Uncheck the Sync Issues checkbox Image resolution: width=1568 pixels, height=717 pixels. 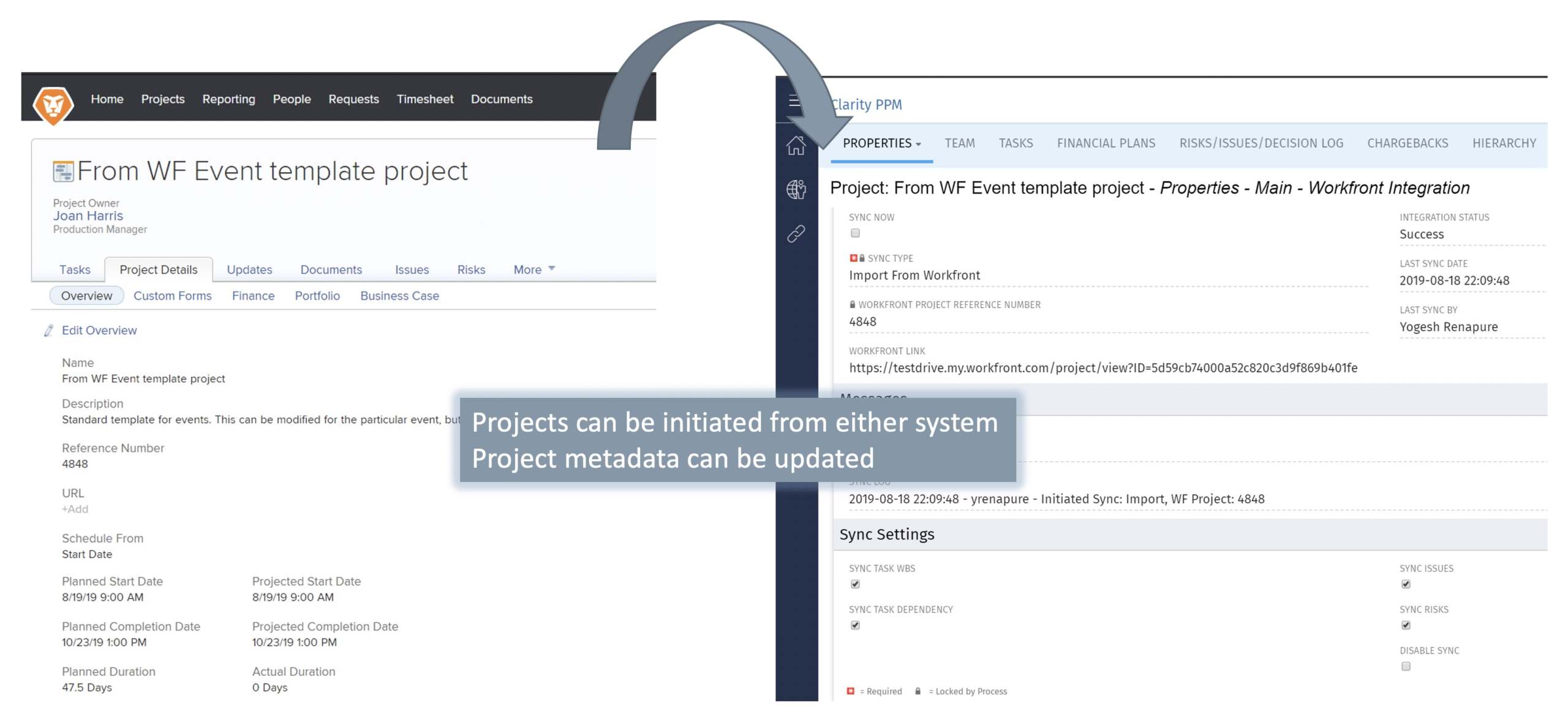click(1406, 584)
